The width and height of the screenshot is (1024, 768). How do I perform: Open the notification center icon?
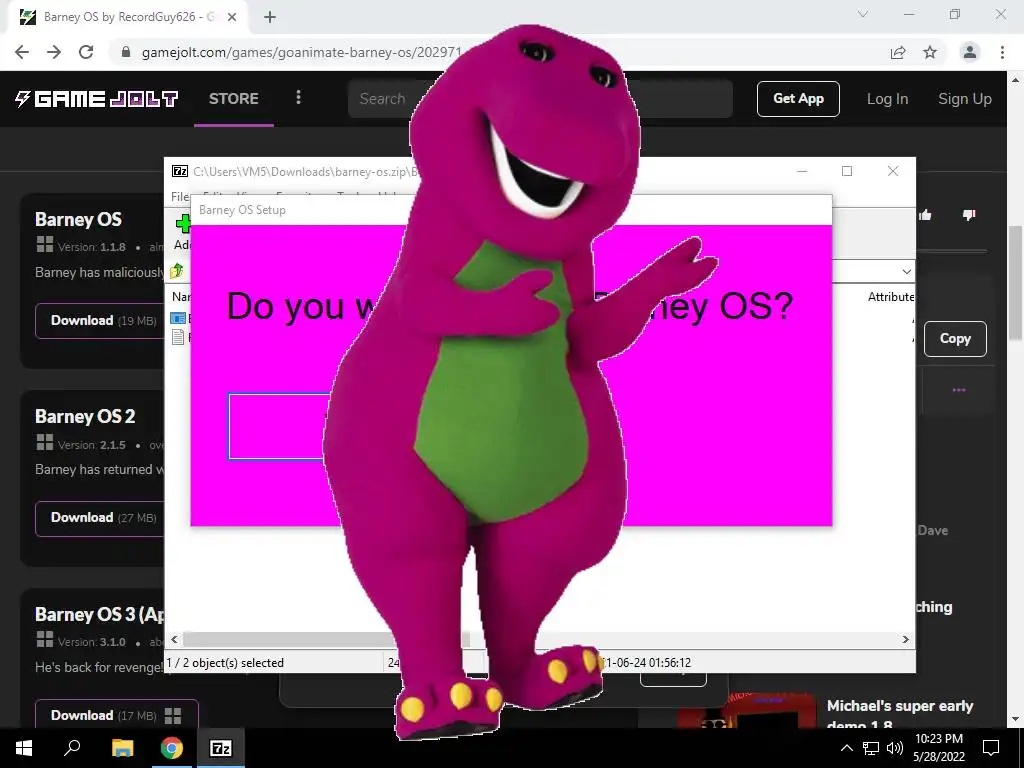pos(991,748)
